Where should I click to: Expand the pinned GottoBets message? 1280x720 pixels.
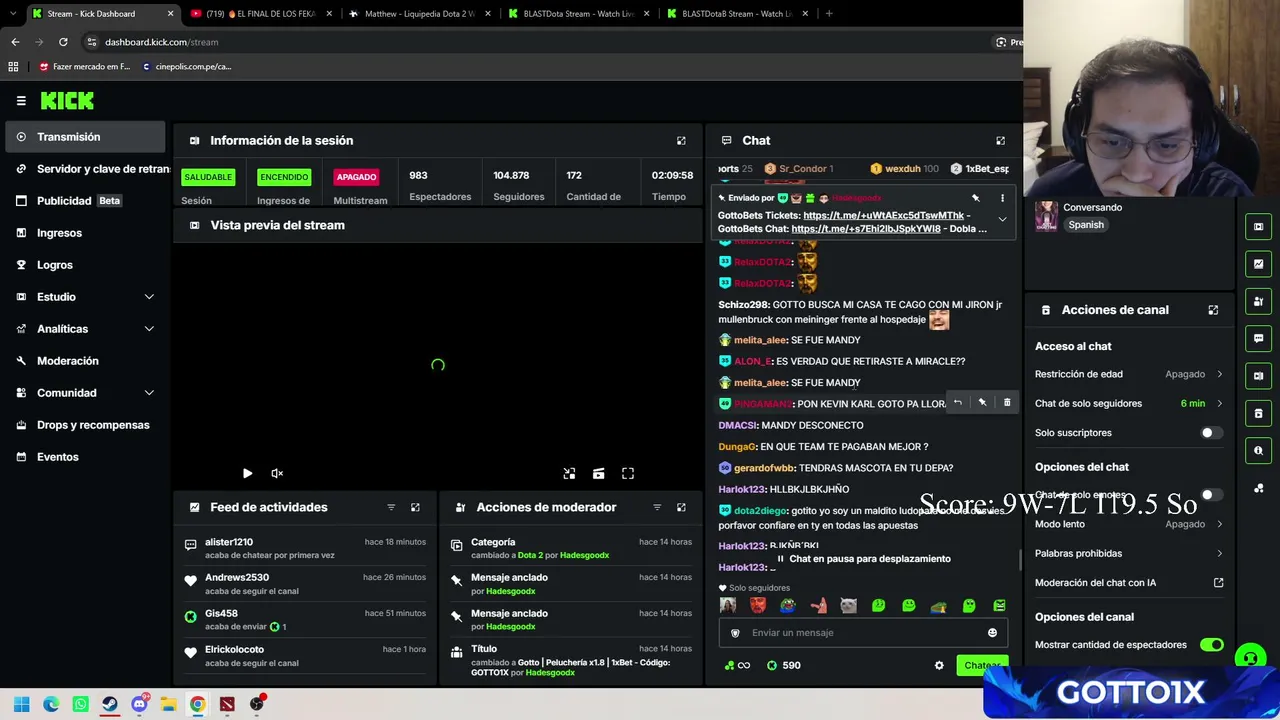click(1002, 220)
